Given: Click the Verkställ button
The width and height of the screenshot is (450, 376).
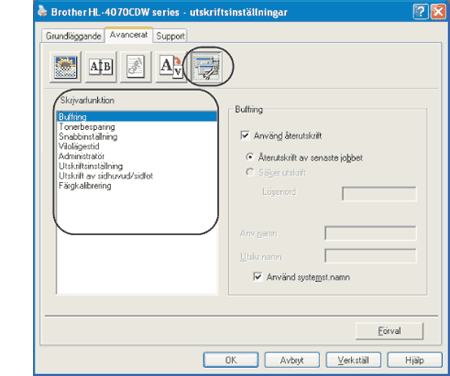Looking at the screenshot, I should 353,360.
